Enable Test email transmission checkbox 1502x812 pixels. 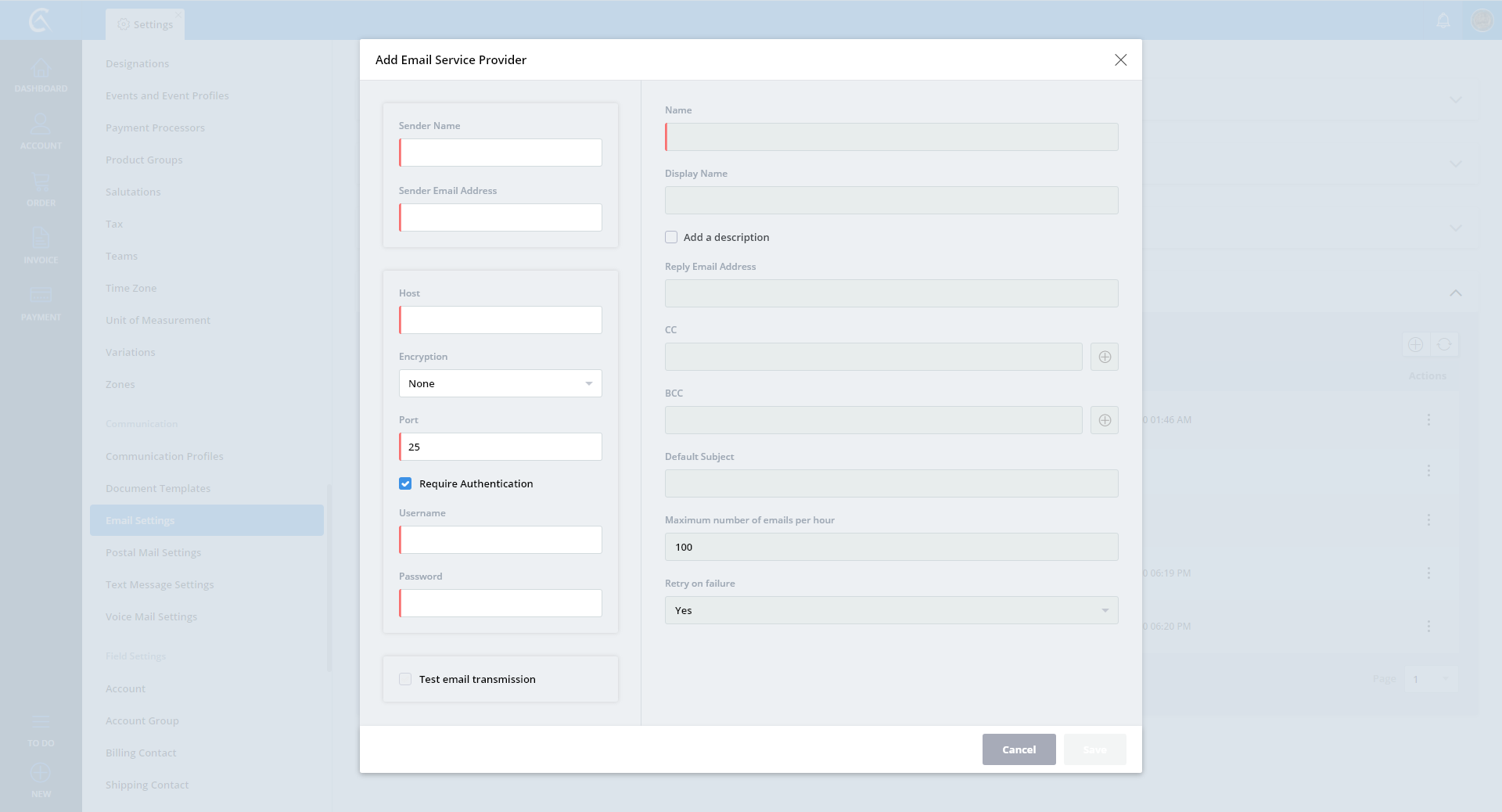[x=405, y=679]
